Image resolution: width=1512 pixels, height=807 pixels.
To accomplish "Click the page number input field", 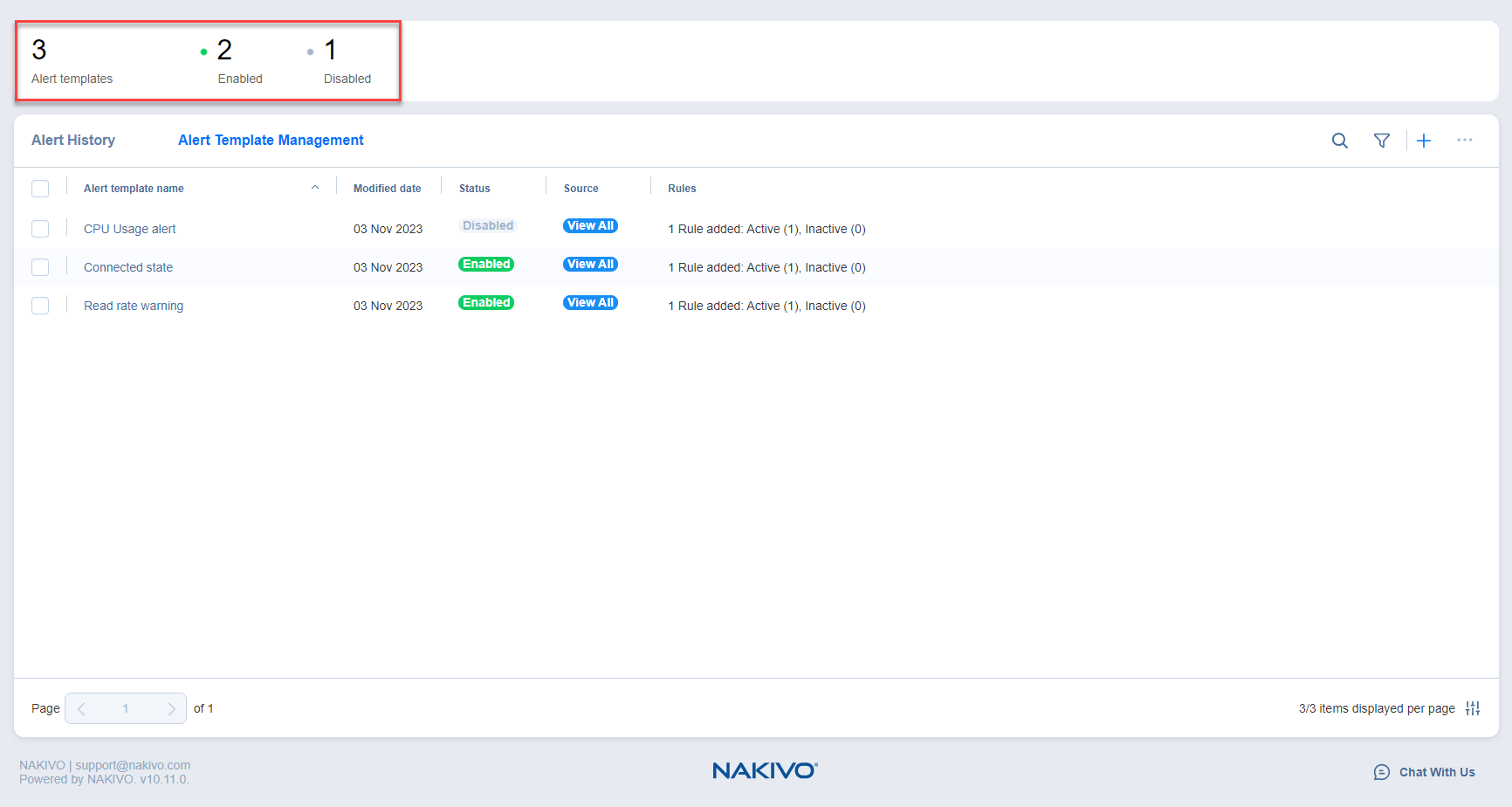I will click(126, 708).
